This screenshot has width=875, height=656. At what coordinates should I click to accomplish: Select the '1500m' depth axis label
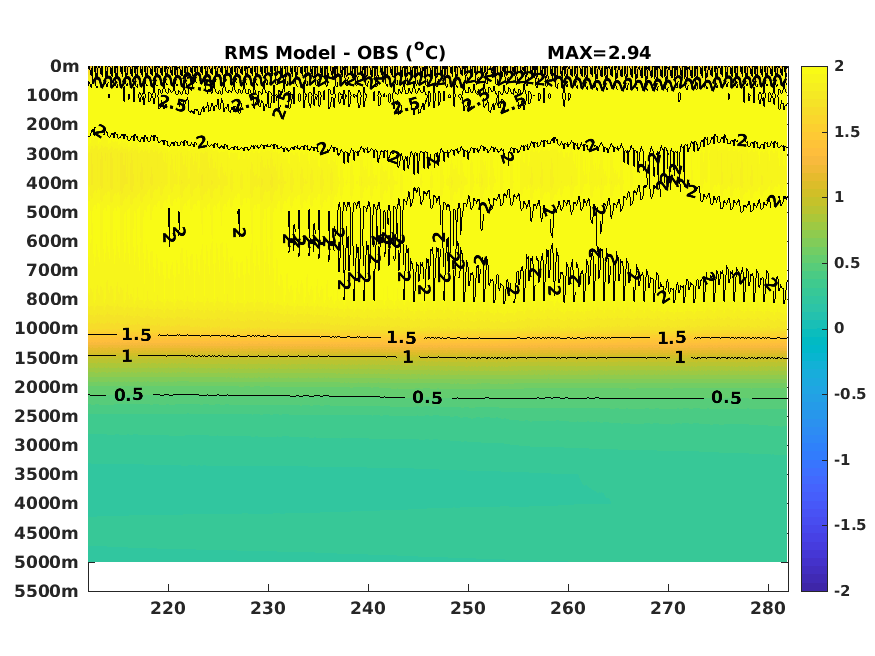click(x=47, y=358)
